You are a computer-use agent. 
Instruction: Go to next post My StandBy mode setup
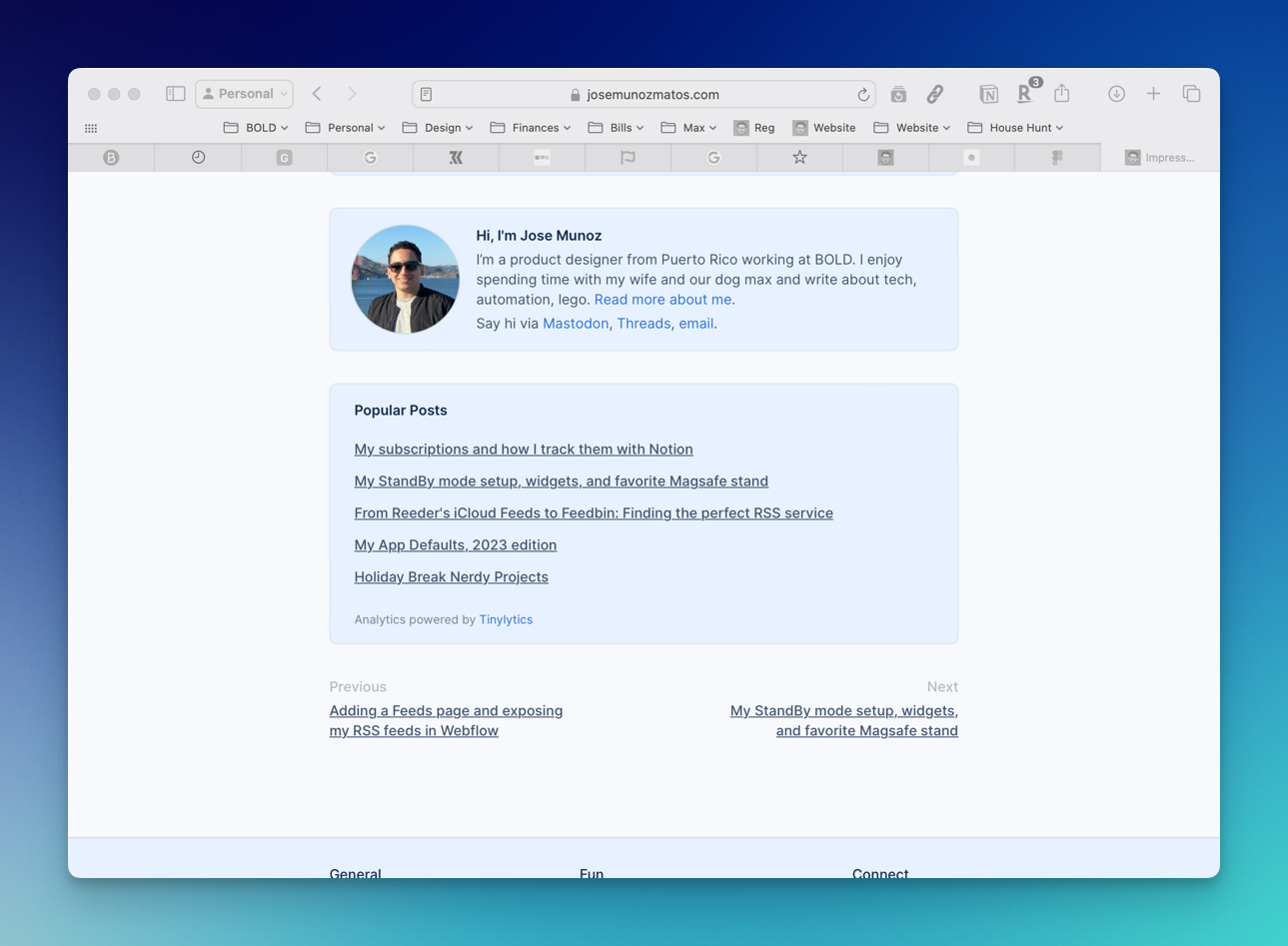coord(844,720)
